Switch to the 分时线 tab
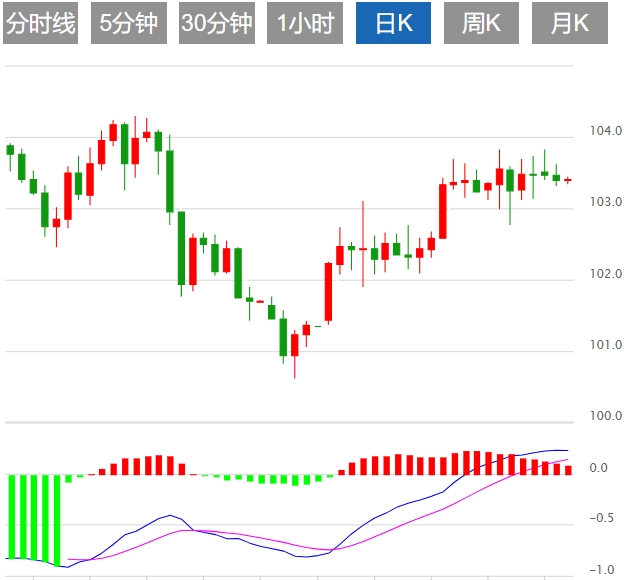The width and height of the screenshot is (634, 580). 41,23
